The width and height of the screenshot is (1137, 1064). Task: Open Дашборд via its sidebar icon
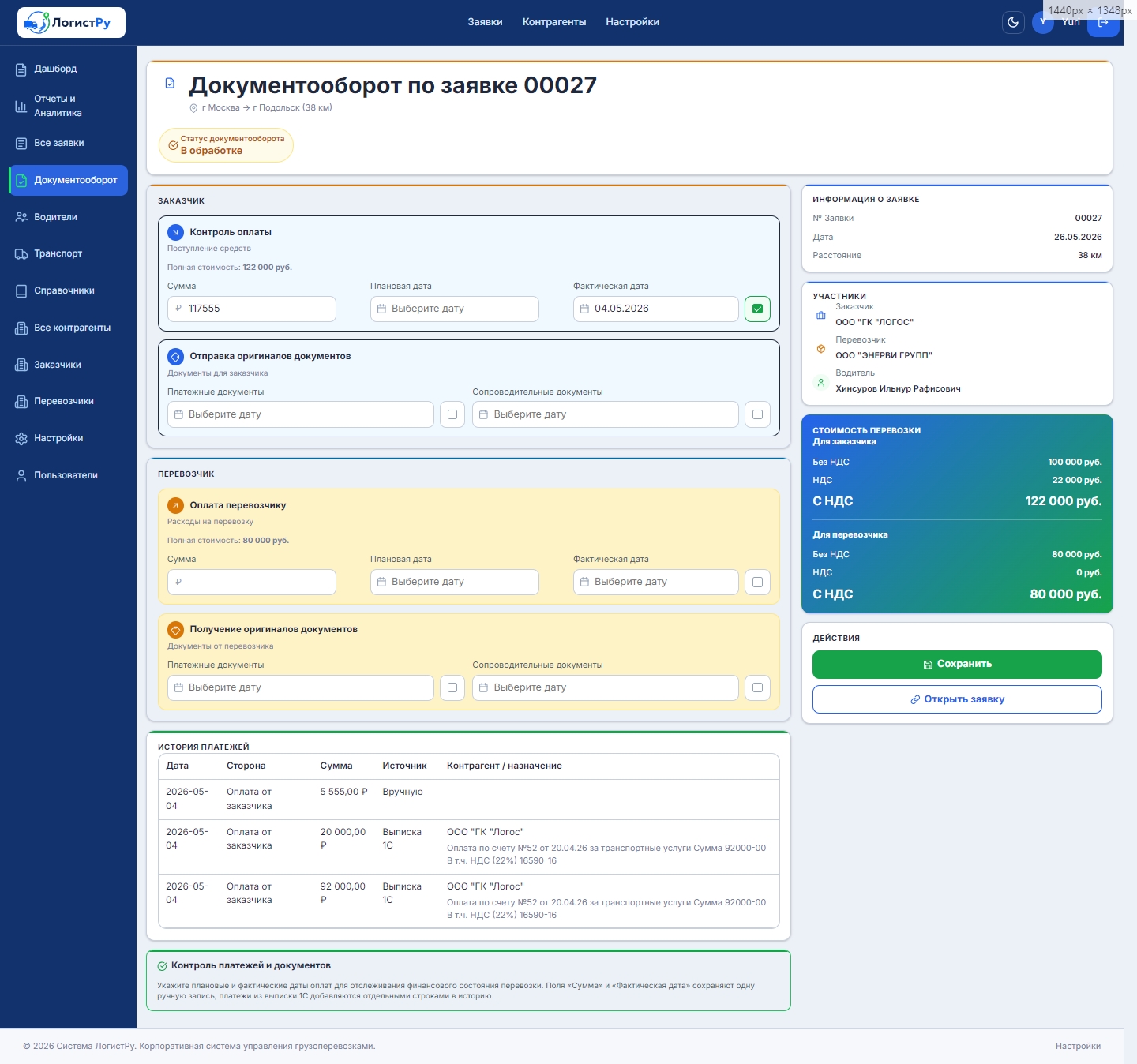click(x=21, y=69)
